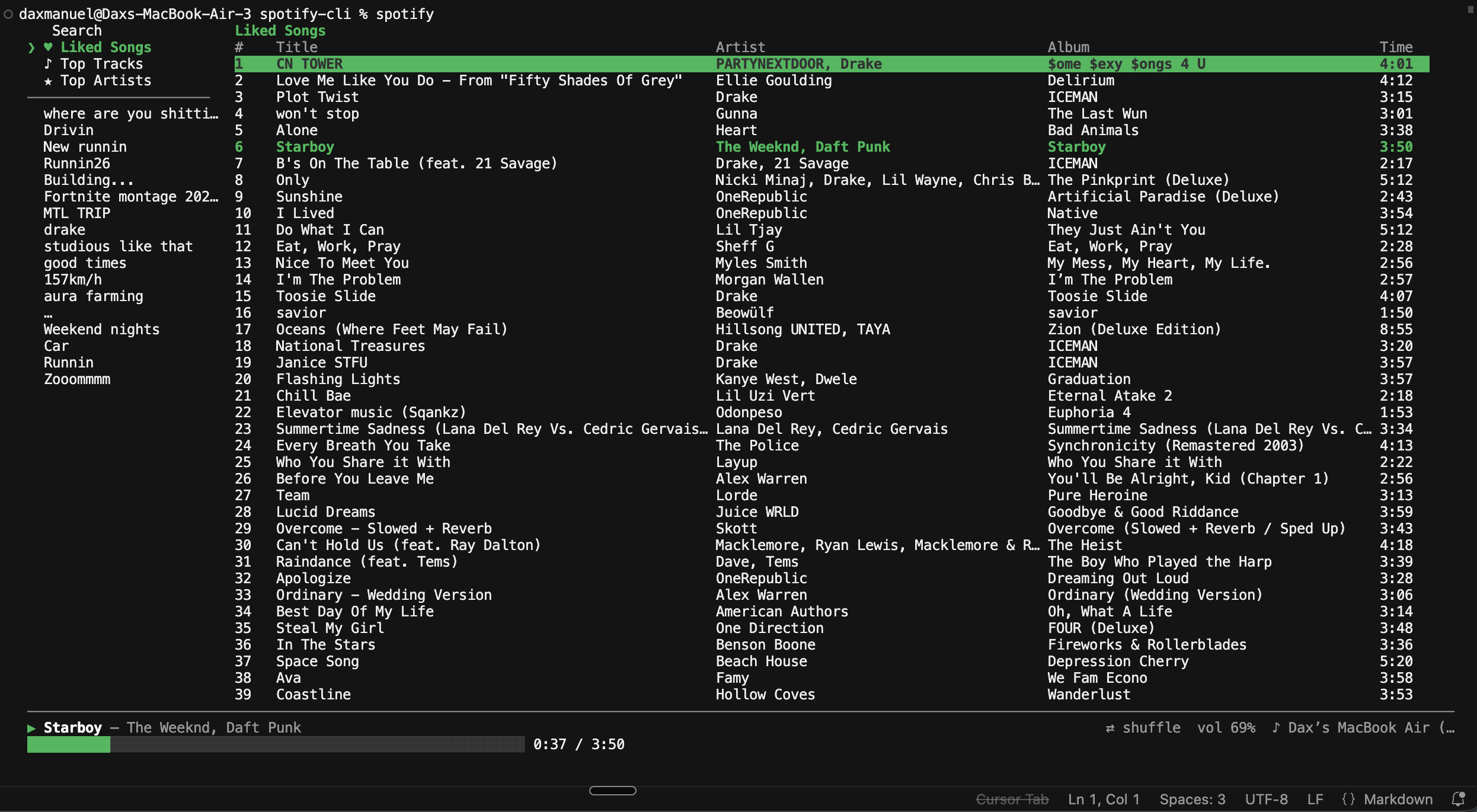Click UTF-8 encoding in the status bar
Screen dimensions: 1477x812
tap(1266, 799)
